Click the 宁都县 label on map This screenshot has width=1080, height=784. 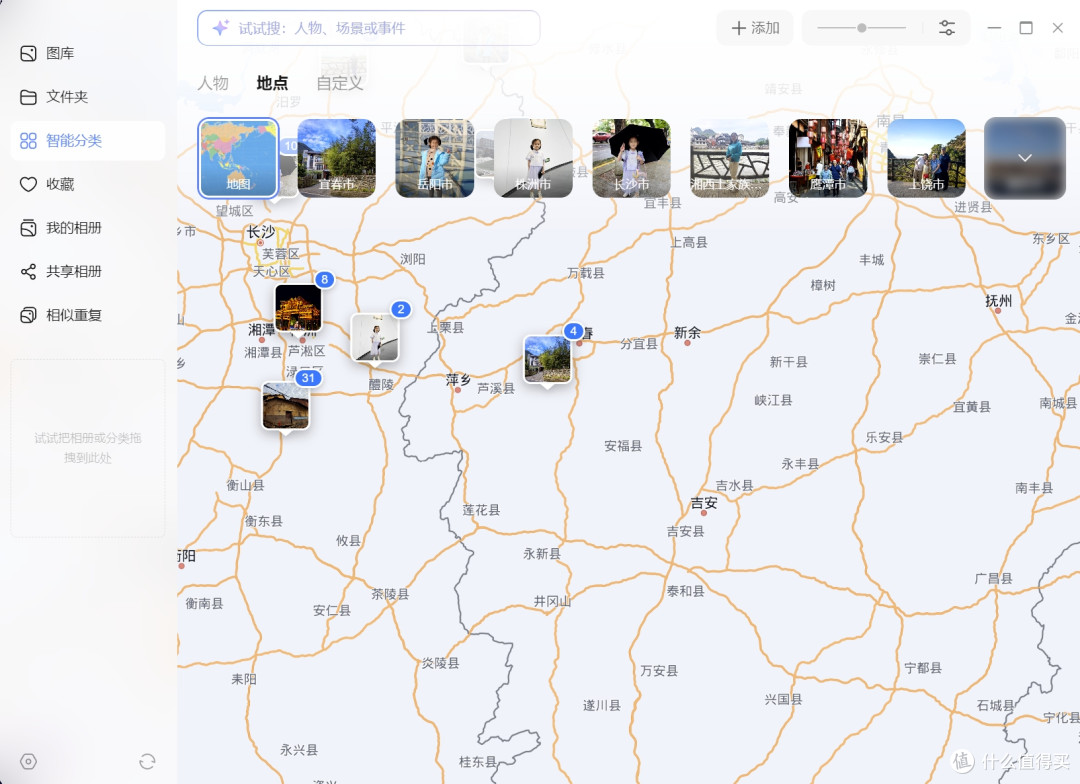click(923, 668)
